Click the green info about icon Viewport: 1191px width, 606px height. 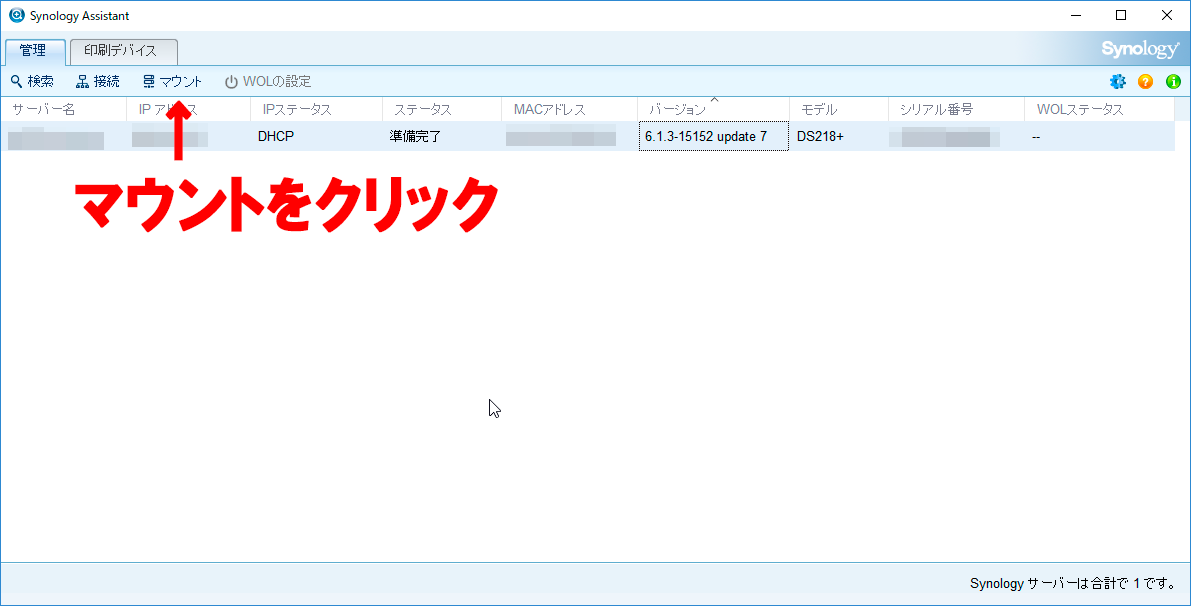[x=1174, y=81]
